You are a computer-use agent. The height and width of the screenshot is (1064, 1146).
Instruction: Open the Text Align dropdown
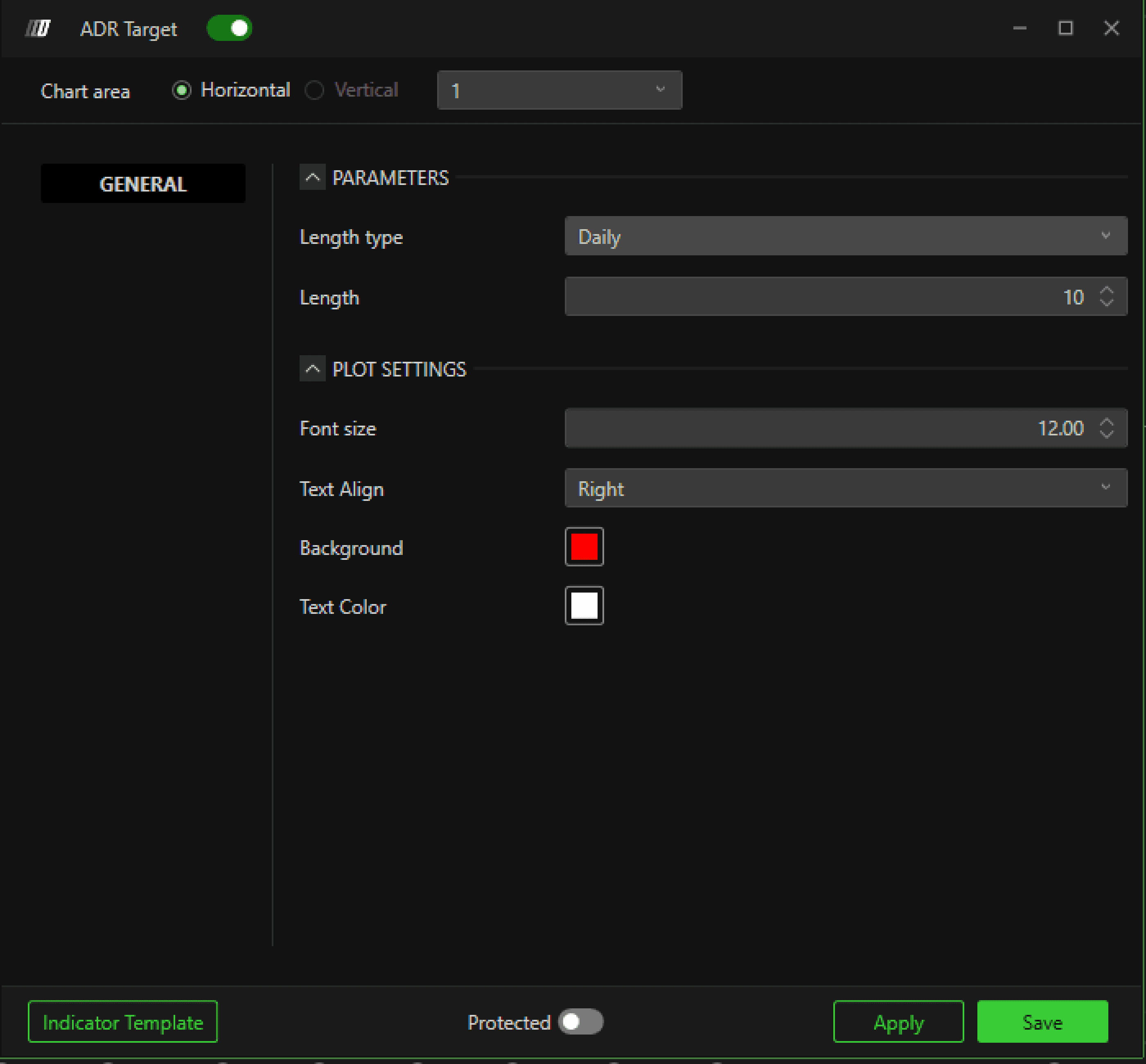pos(846,488)
